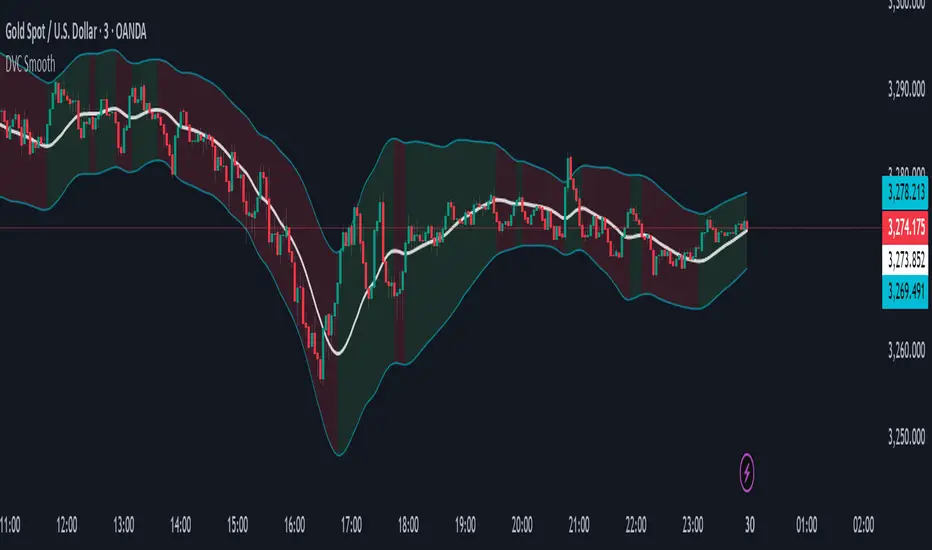Click the 3,290.000 price scale label
Image resolution: width=932 pixels, height=550 pixels.
906,90
